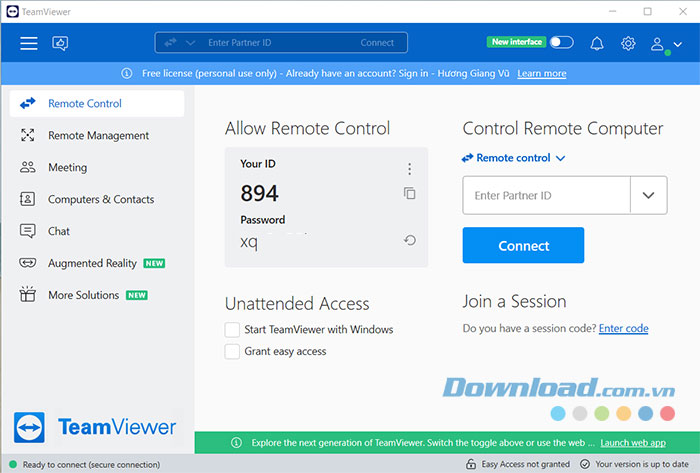
Task: Open the notifications bell
Action: point(597,43)
